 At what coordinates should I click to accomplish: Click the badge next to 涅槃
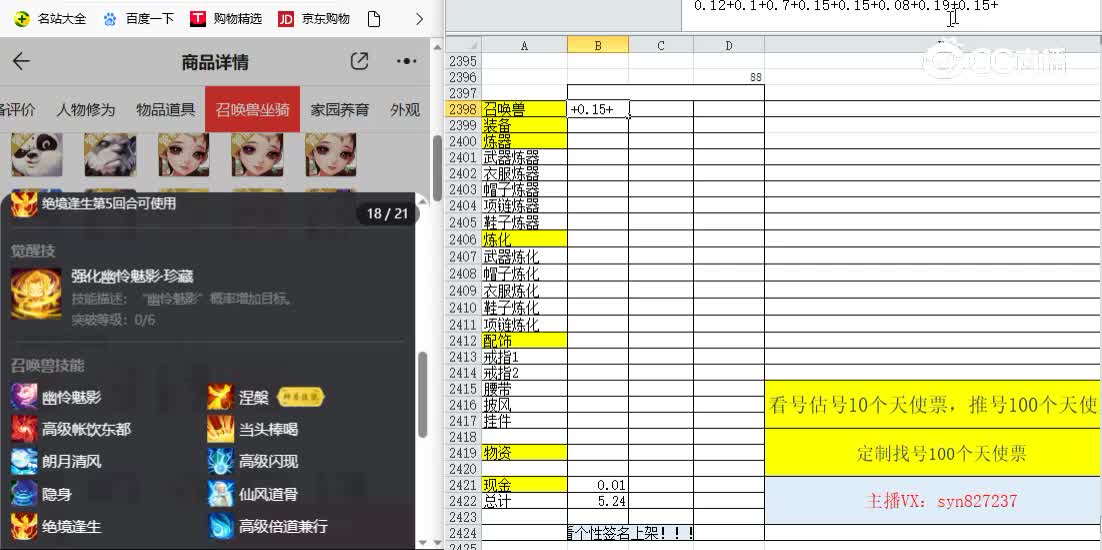301,398
